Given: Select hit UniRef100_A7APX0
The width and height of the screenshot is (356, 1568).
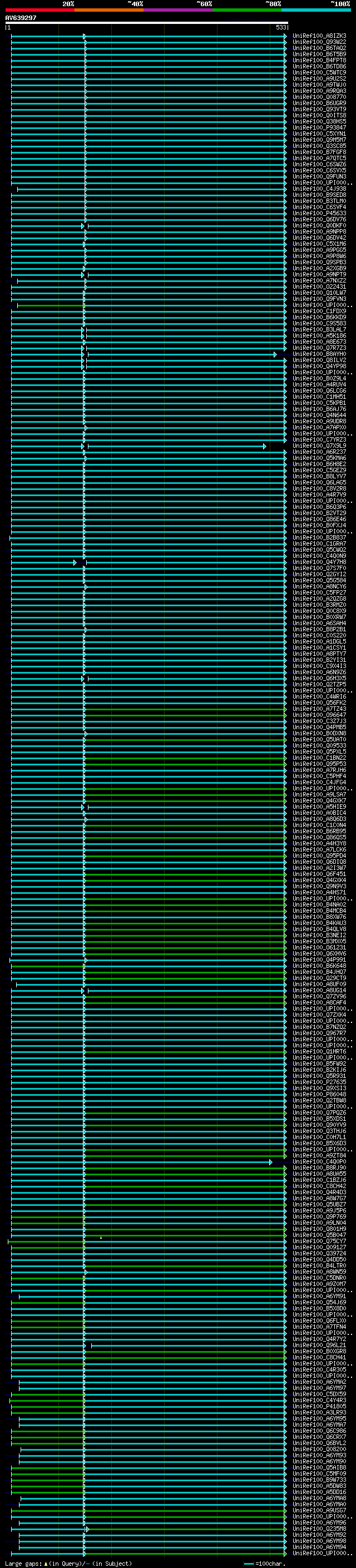Looking at the screenshot, I should [319, 427].
